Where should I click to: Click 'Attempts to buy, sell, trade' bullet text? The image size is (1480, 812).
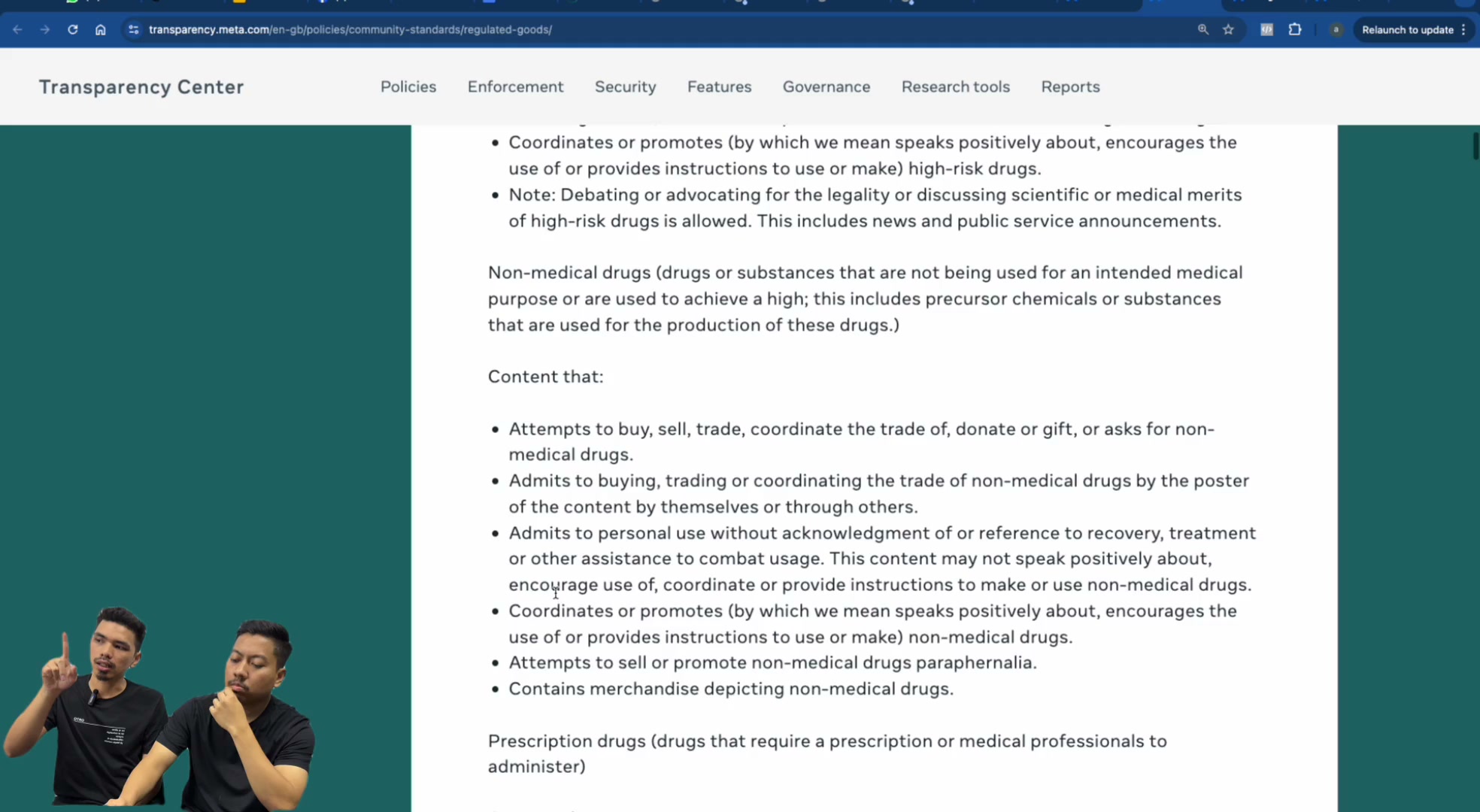862,441
